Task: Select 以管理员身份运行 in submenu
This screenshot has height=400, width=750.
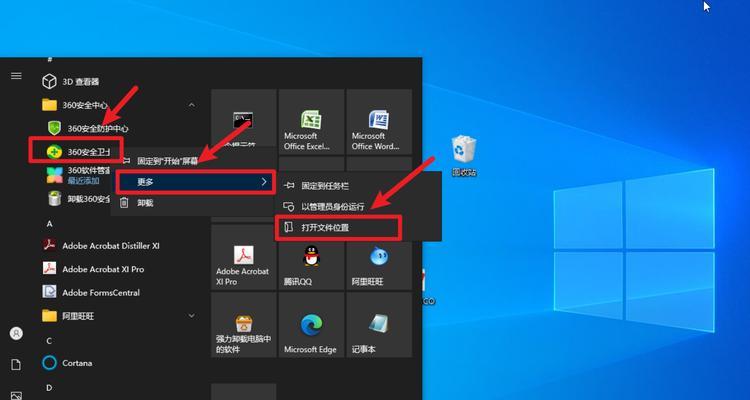Action: (357, 207)
